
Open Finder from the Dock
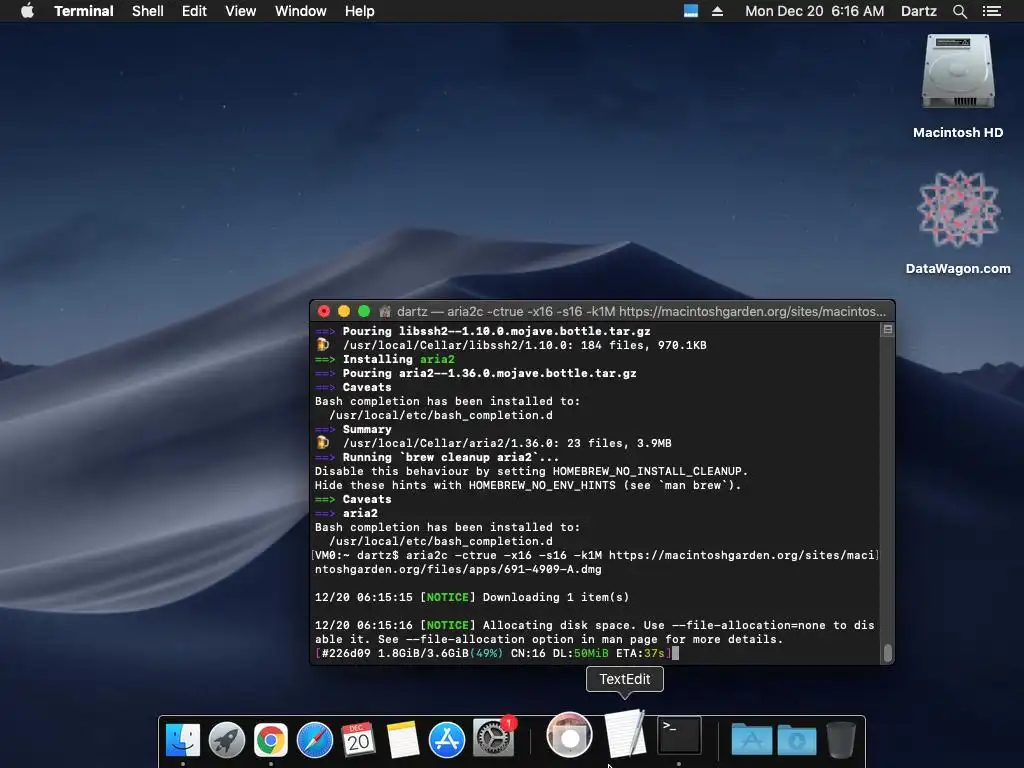183,740
